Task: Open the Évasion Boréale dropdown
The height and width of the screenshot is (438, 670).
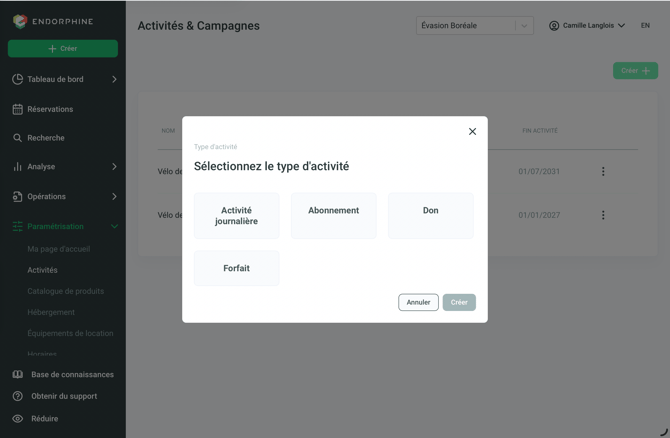Action: pyautogui.click(x=474, y=26)
